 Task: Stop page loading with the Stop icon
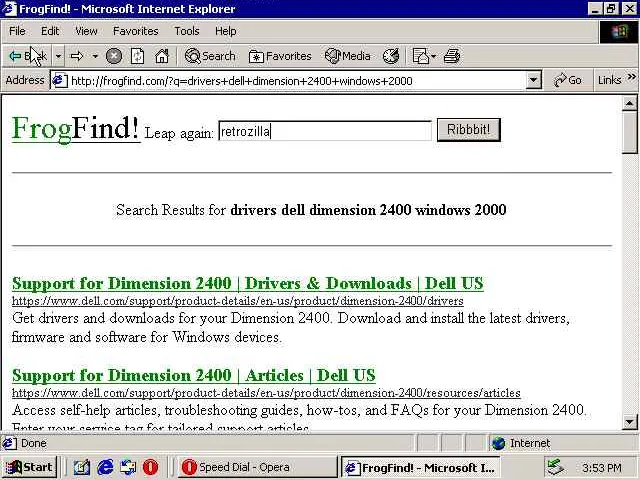point(114,56)
